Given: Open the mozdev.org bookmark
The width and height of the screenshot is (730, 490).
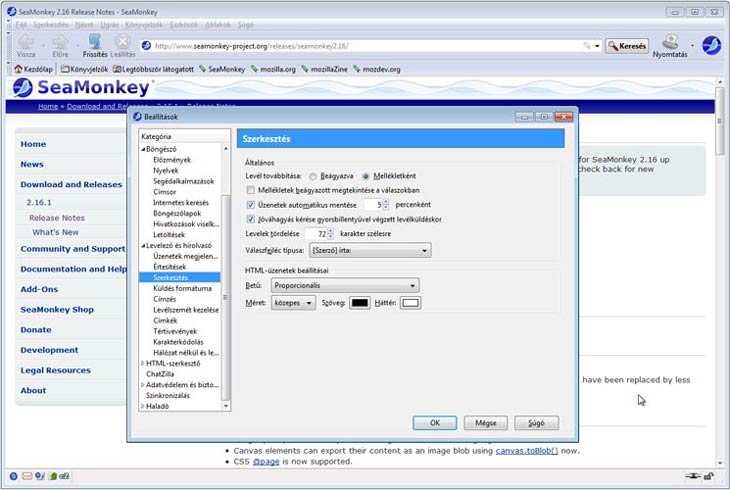Looking at the screenshot, I should (x=377, y=69).
